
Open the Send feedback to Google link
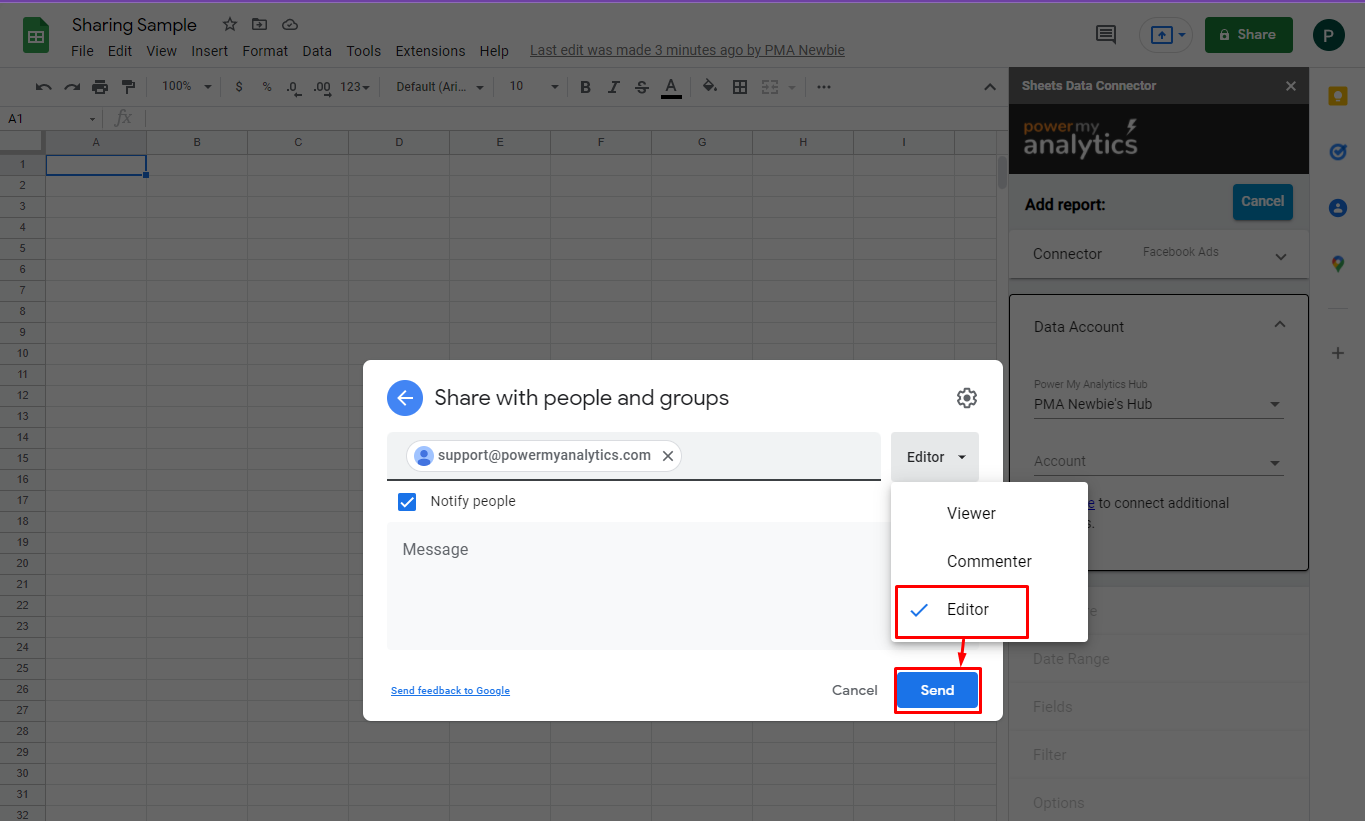point(450,690)
